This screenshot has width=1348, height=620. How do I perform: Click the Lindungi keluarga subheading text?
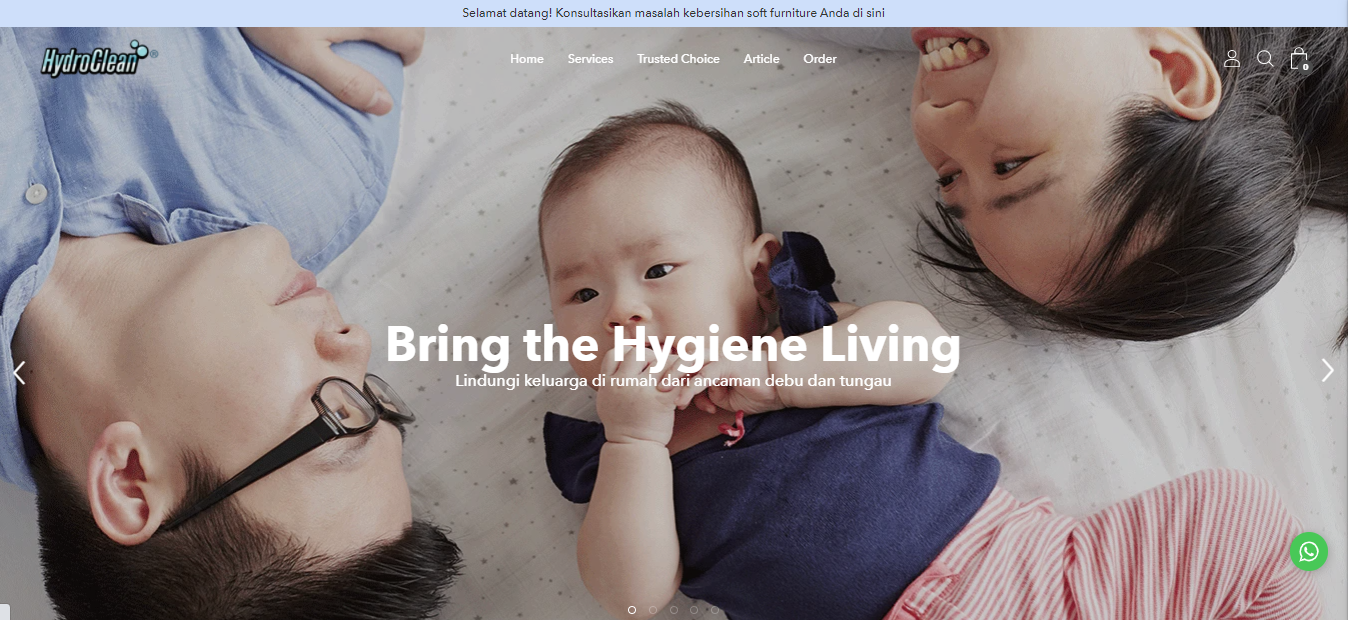point(673,381)
